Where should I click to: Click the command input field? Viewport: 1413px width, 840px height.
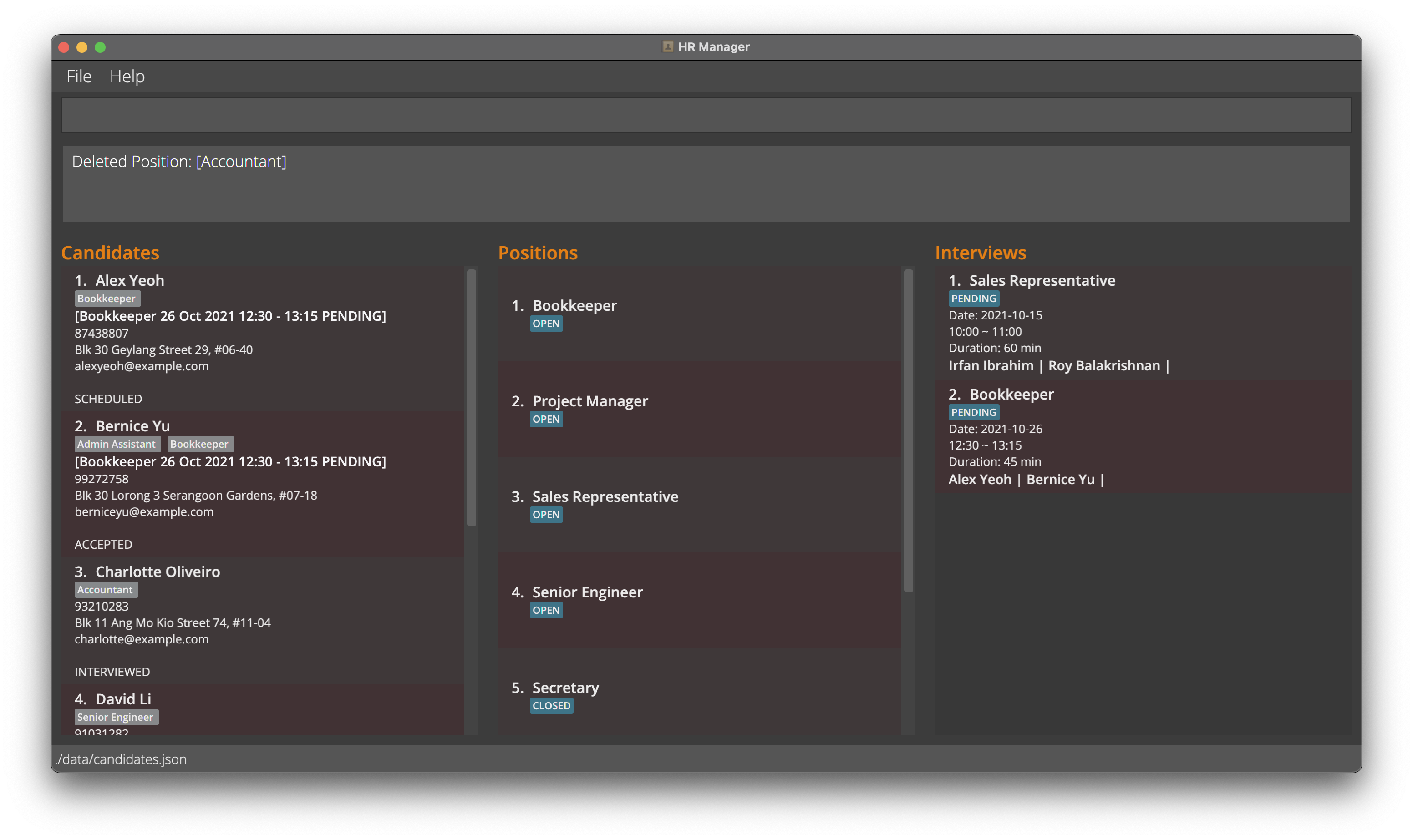click(x=706, y=116)
